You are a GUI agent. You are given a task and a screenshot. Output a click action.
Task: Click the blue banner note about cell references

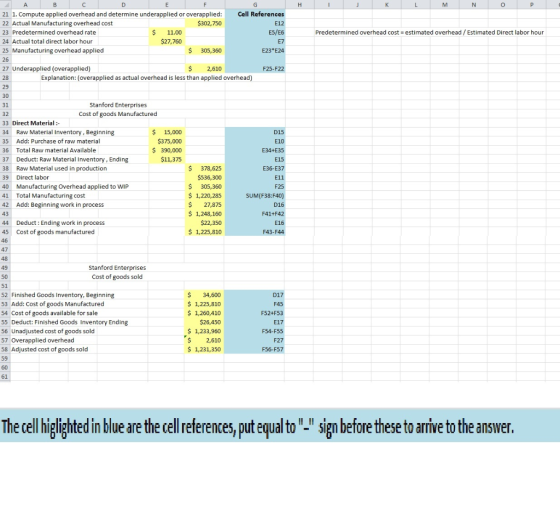click(280, 426)
